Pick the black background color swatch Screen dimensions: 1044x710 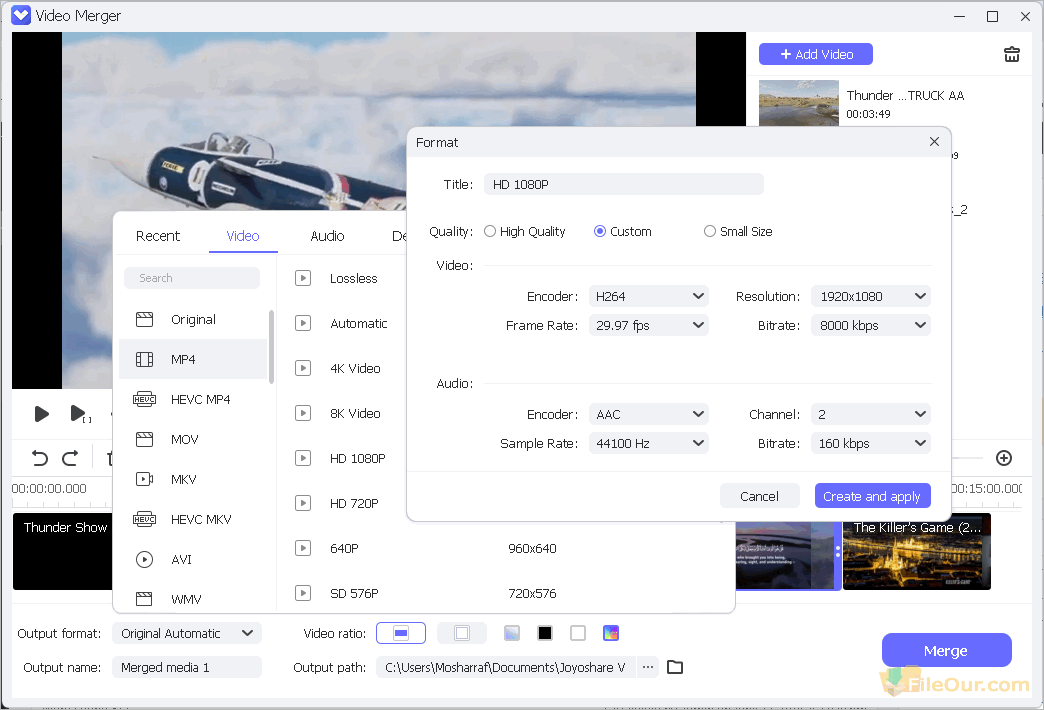click(545, 633)
